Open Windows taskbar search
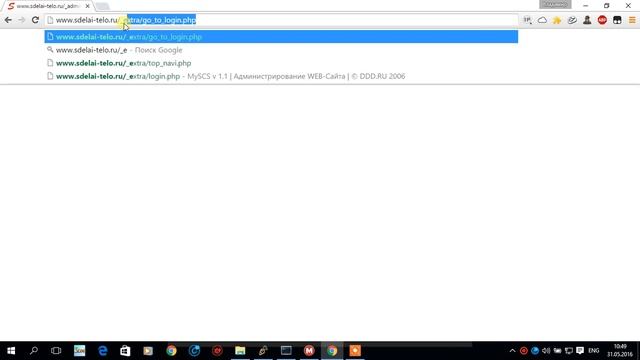This screenshot has width=640, height=360. click(x=34, y=351)
